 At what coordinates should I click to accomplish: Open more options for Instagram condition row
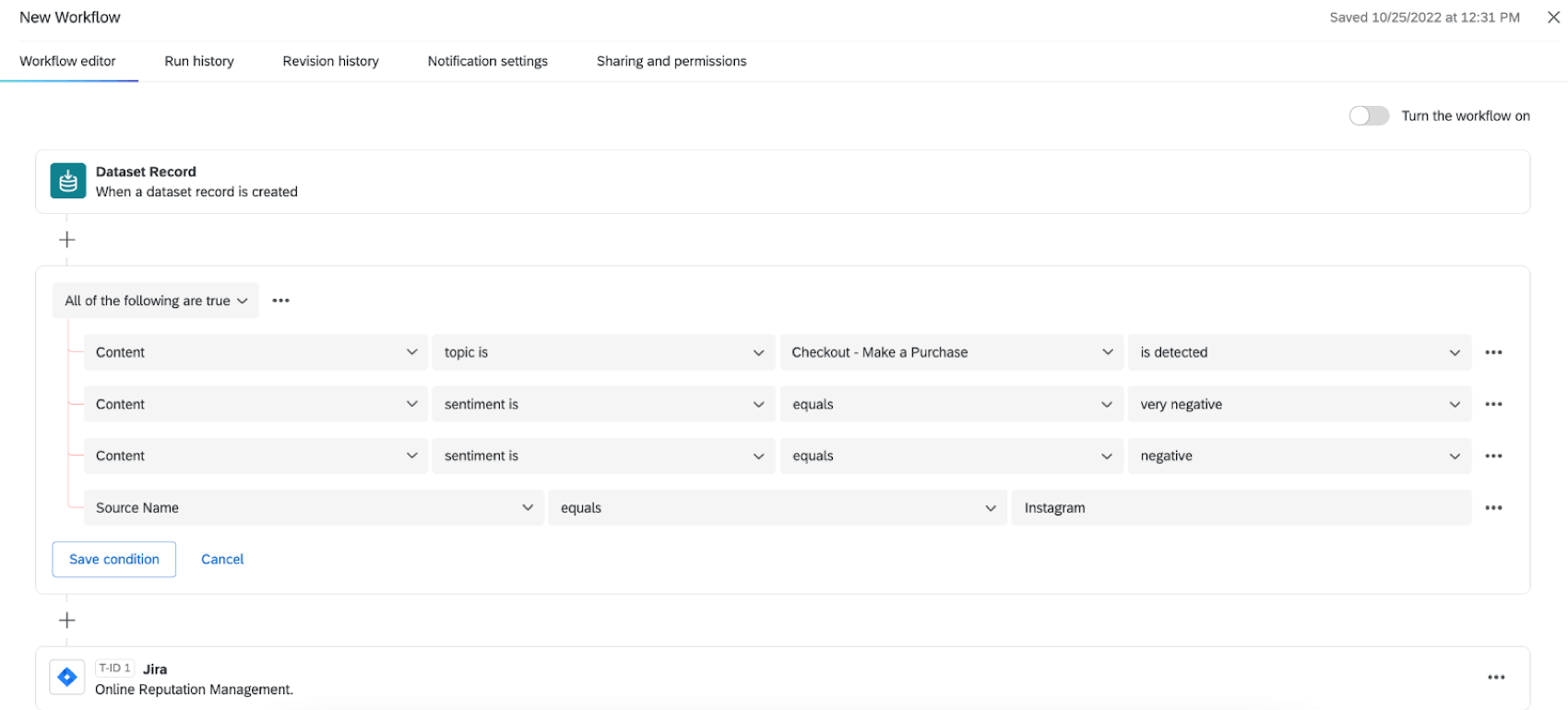[1493, 508]
